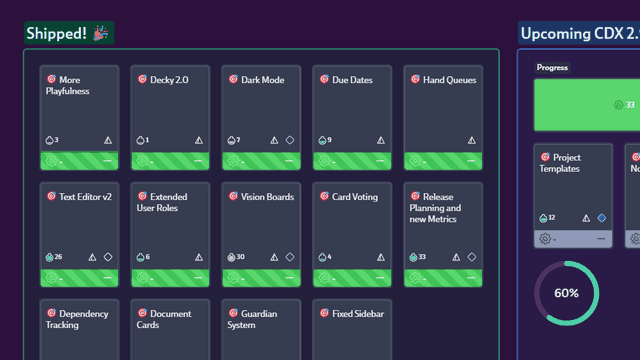640x360 pixels.
Task: Click the 60% circular progress ring
Action: tap(567, 293)
